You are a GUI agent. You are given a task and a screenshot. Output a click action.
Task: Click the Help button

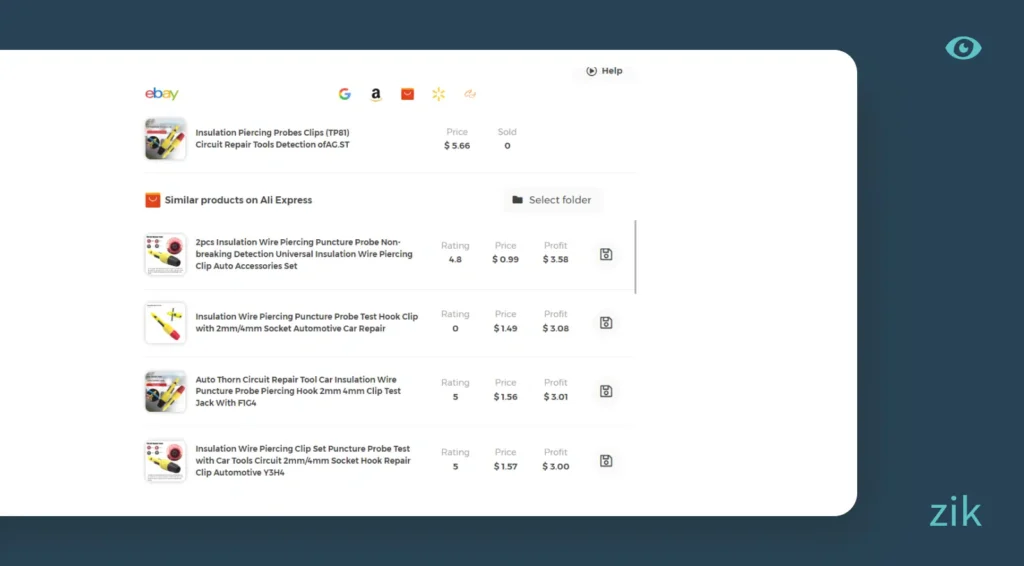(604, 71)
